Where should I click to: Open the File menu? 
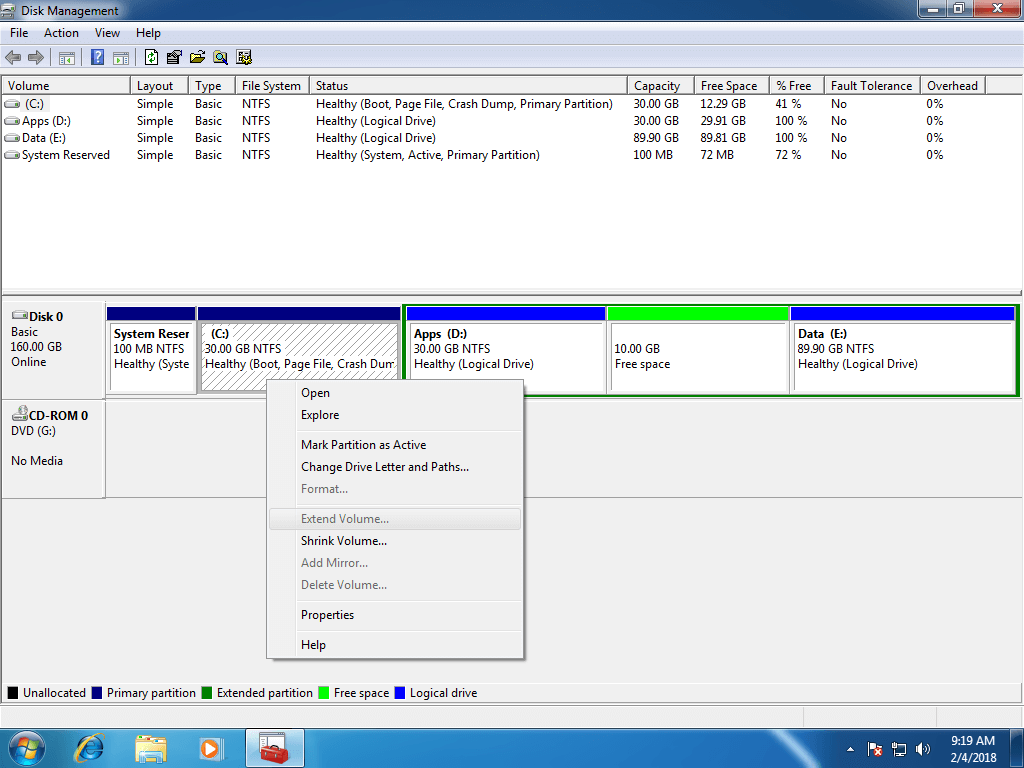(x=19, y=33)
